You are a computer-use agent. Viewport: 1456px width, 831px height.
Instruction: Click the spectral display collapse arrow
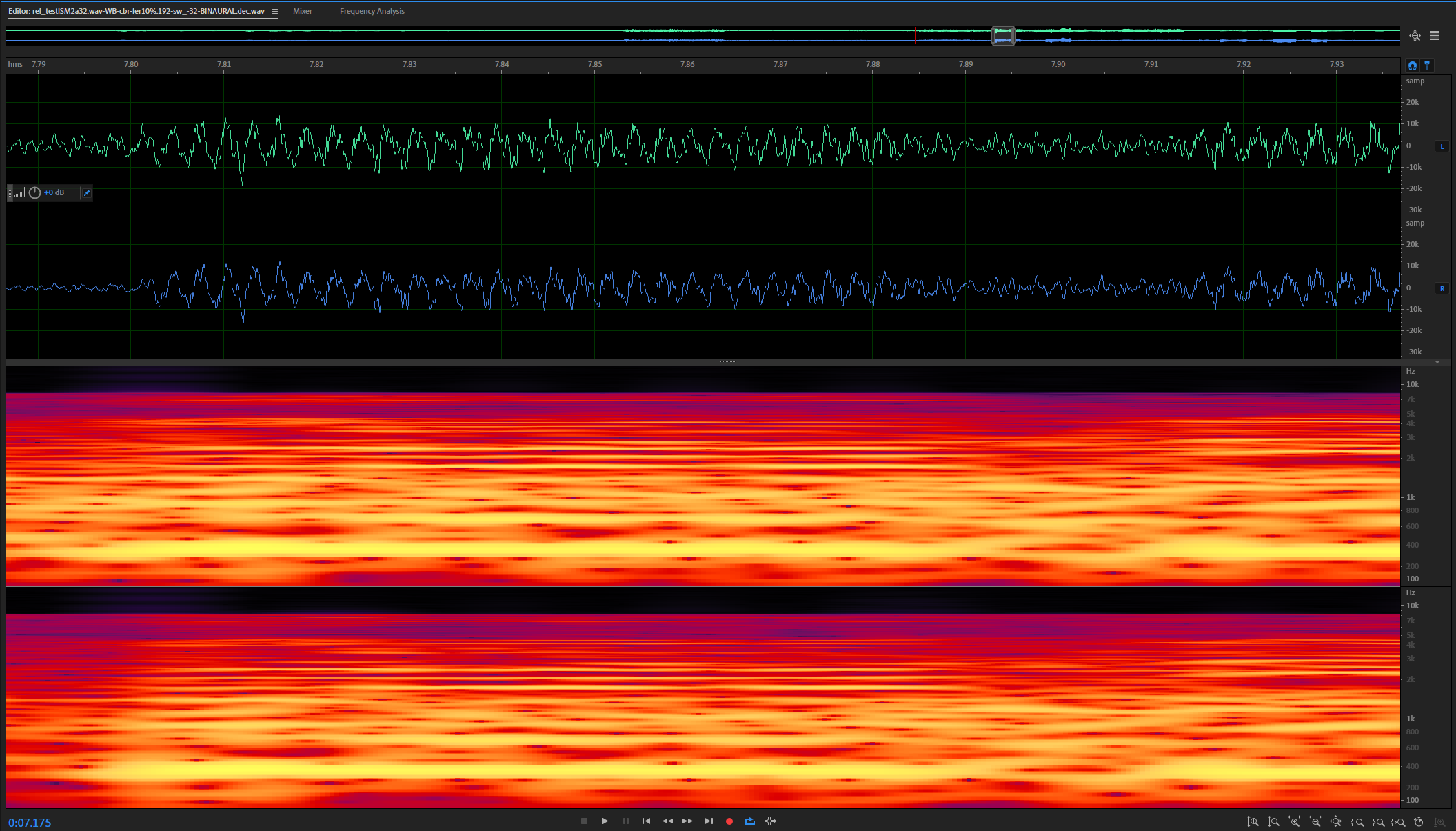click(x=1437, y=362)
